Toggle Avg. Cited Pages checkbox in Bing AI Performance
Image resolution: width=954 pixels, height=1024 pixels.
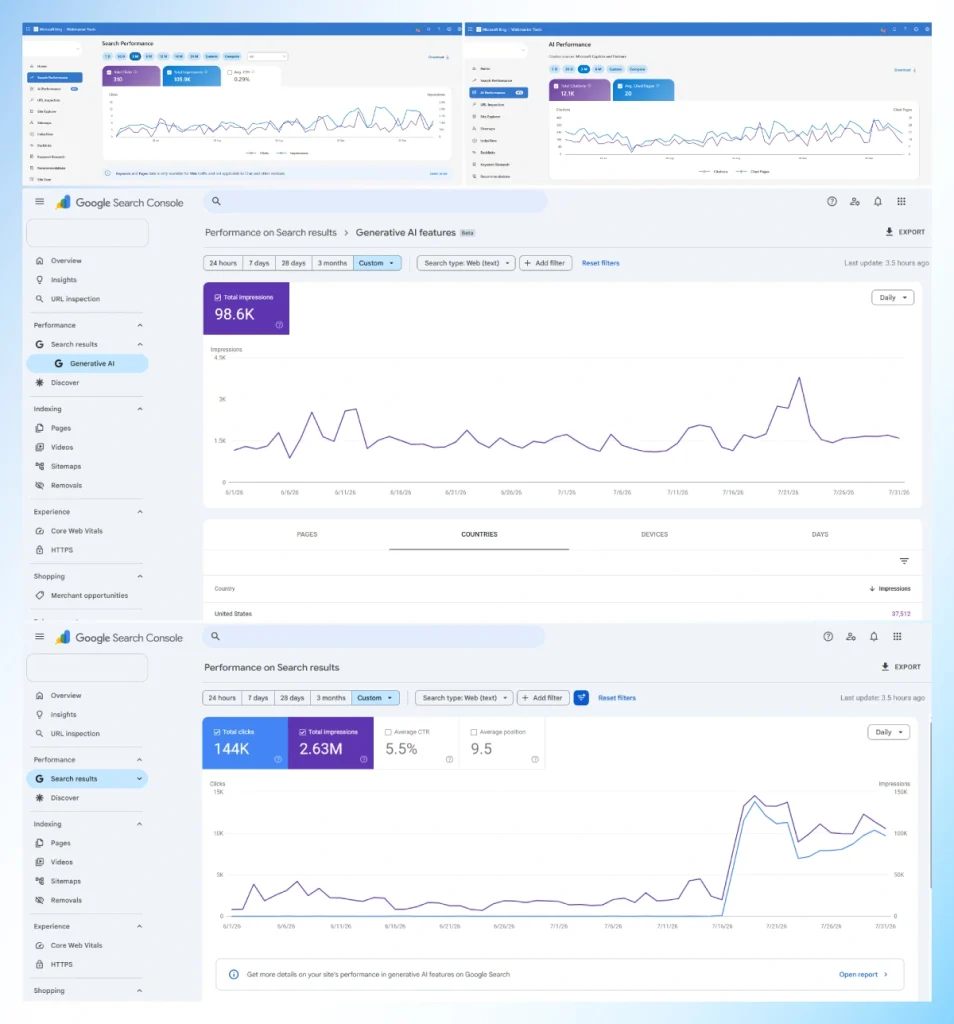point(620,86)
